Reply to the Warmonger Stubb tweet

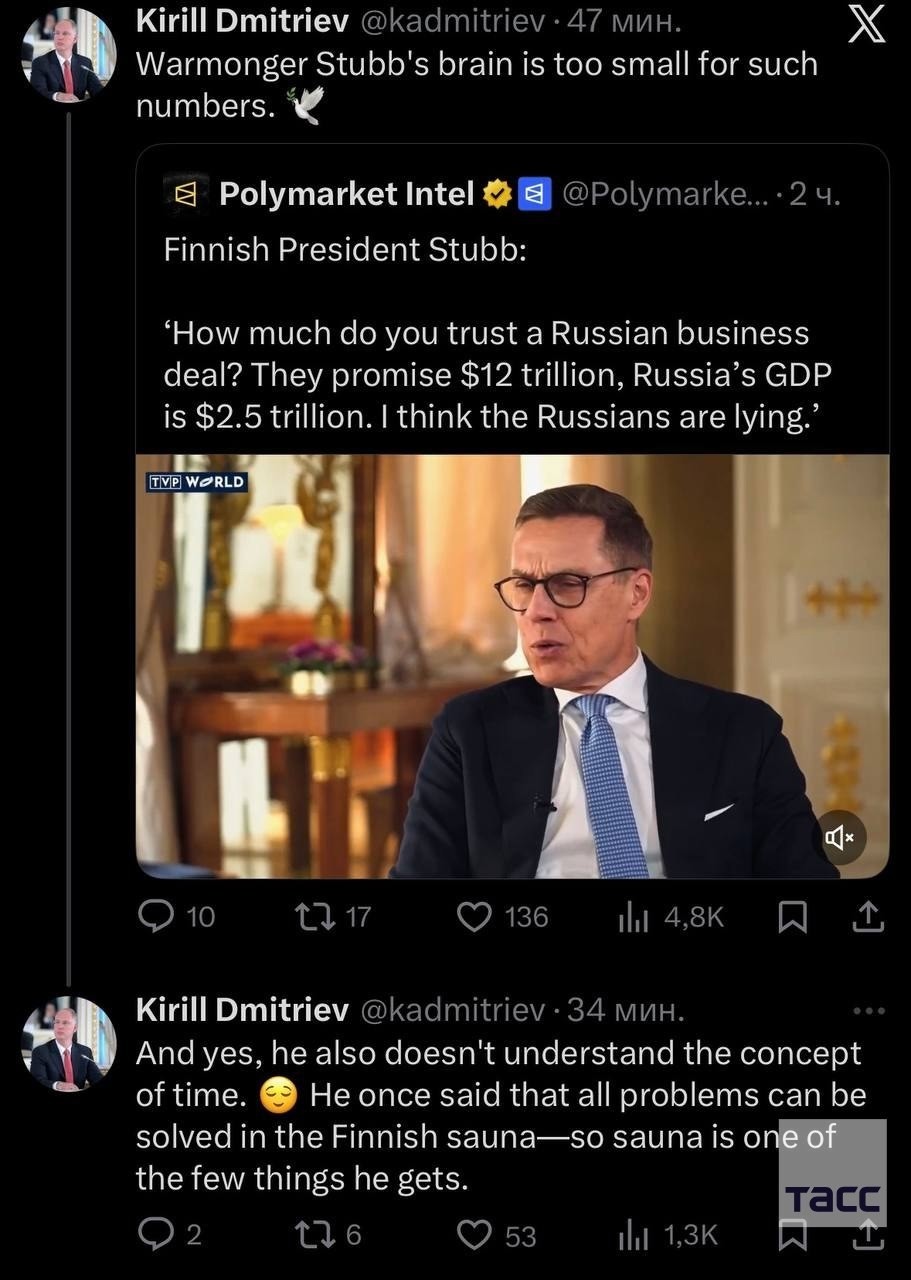click(x=156, y=916)
